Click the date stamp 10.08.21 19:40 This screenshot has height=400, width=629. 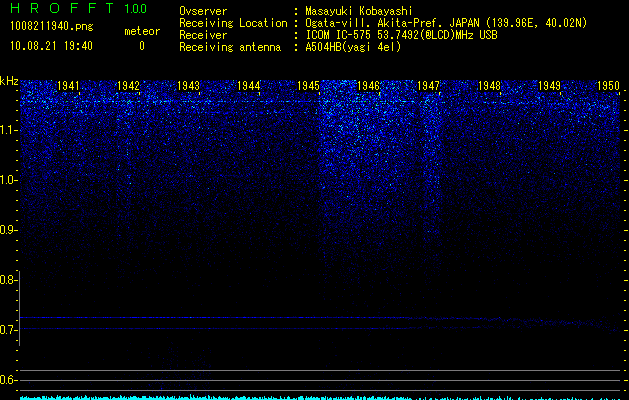(51, 46)
